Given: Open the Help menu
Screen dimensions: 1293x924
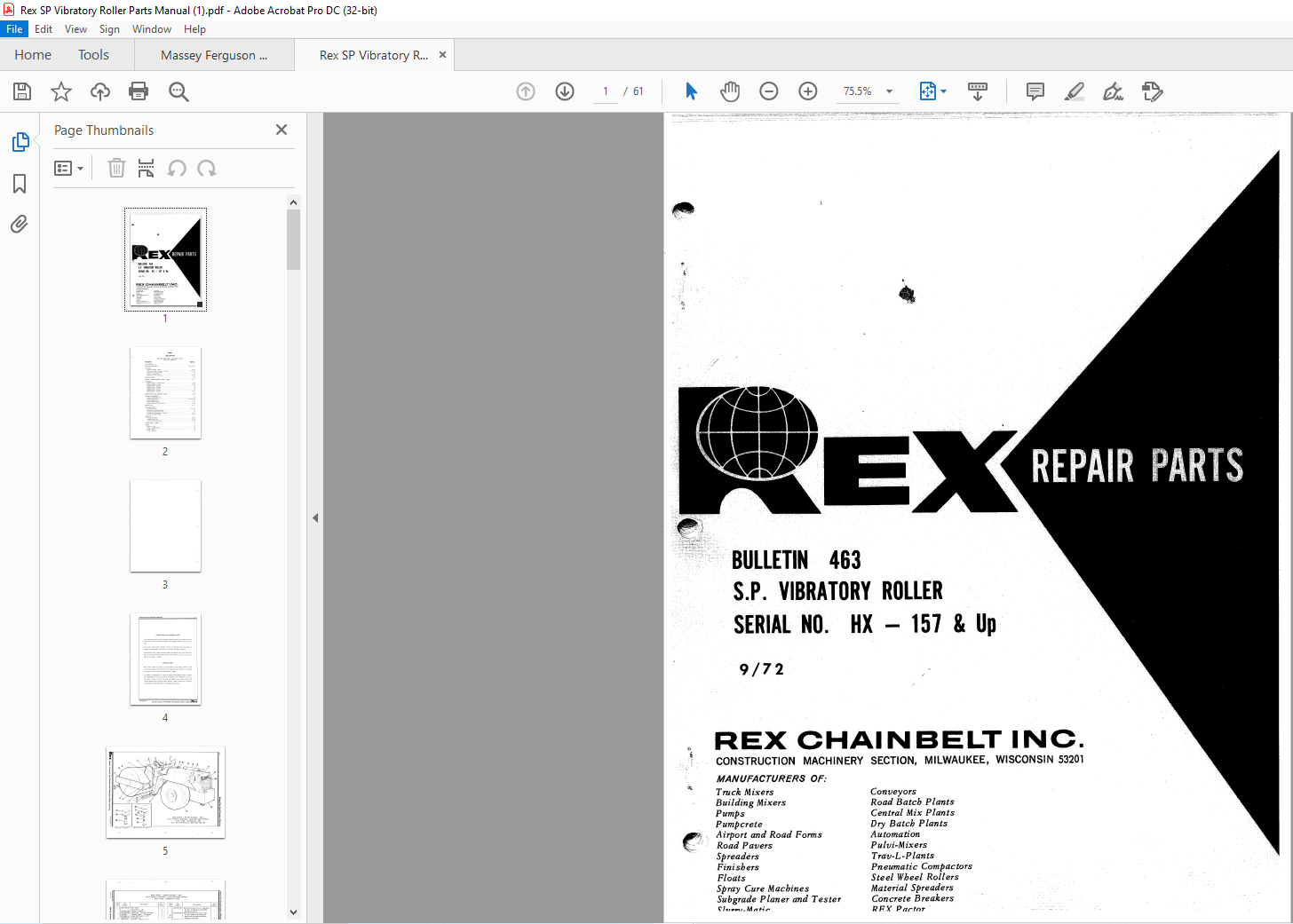Looking at the screenshot, I should coord(194,29).
